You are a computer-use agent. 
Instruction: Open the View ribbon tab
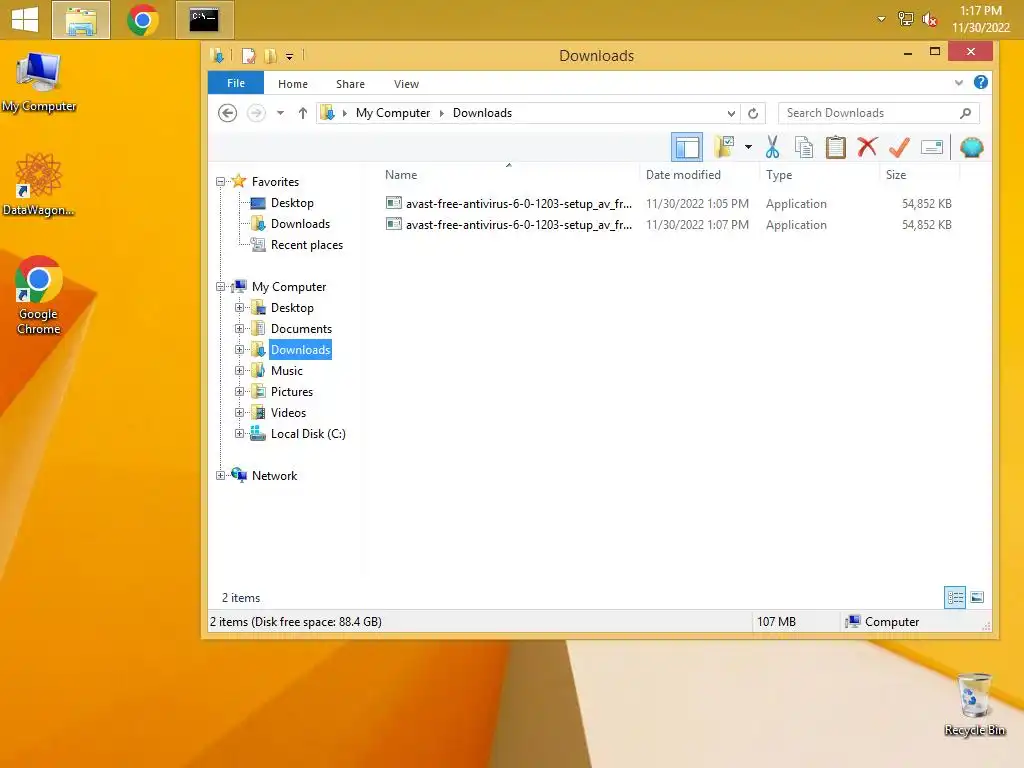(406, 84)
